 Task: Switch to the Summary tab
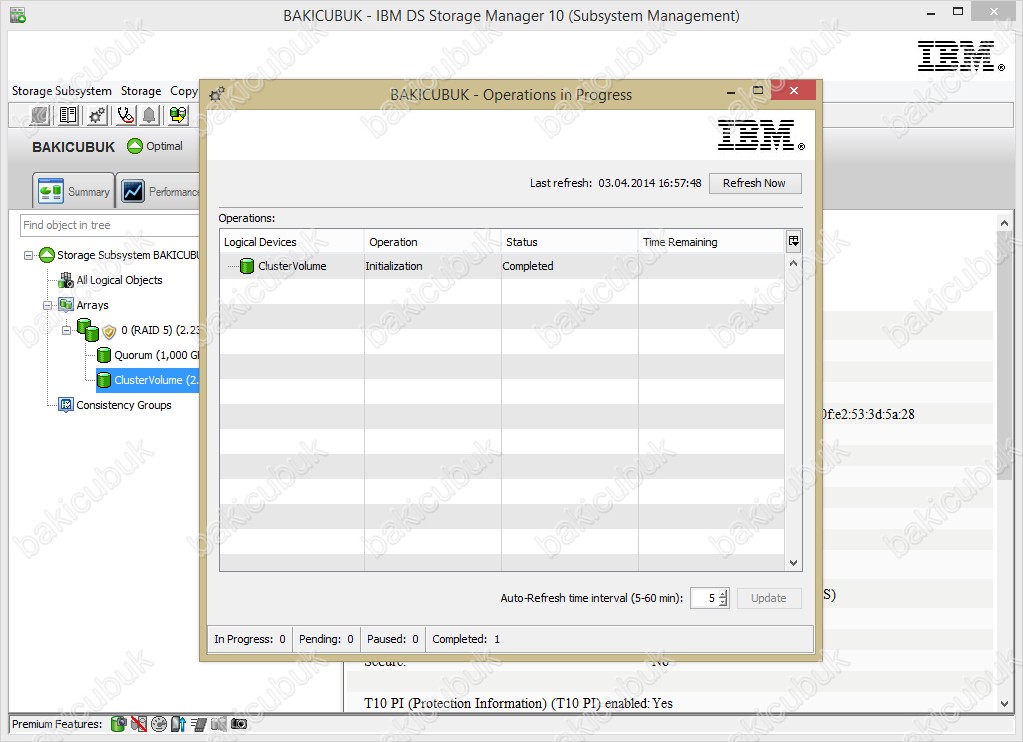(74, 191)
